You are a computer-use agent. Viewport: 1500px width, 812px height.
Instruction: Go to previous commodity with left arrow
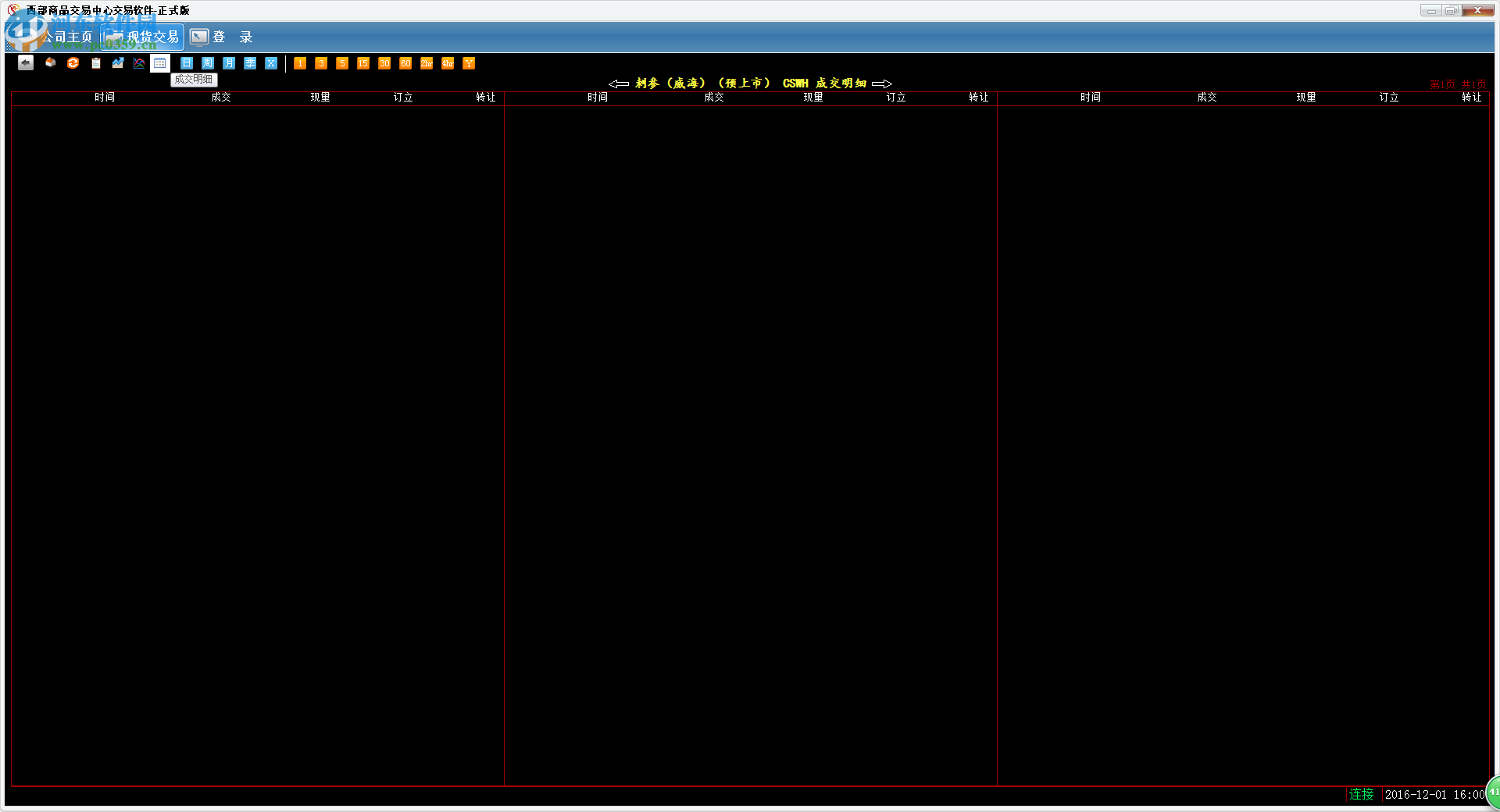pyautogui.click(x=619, y=84)
